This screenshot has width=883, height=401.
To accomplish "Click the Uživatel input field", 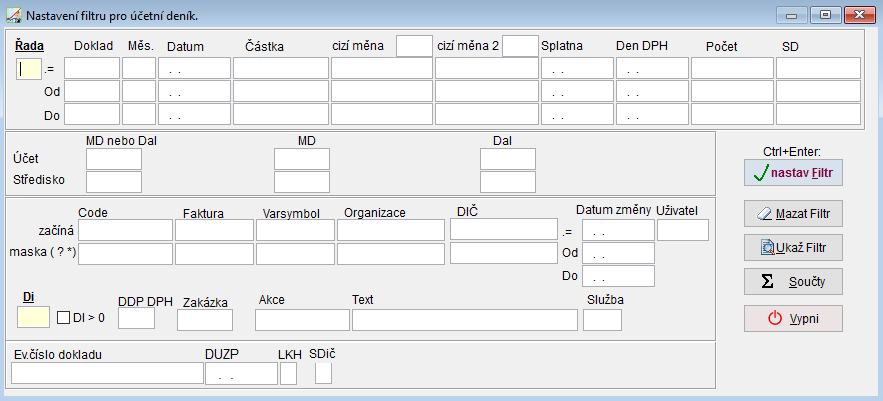I will tap(683, 230).
